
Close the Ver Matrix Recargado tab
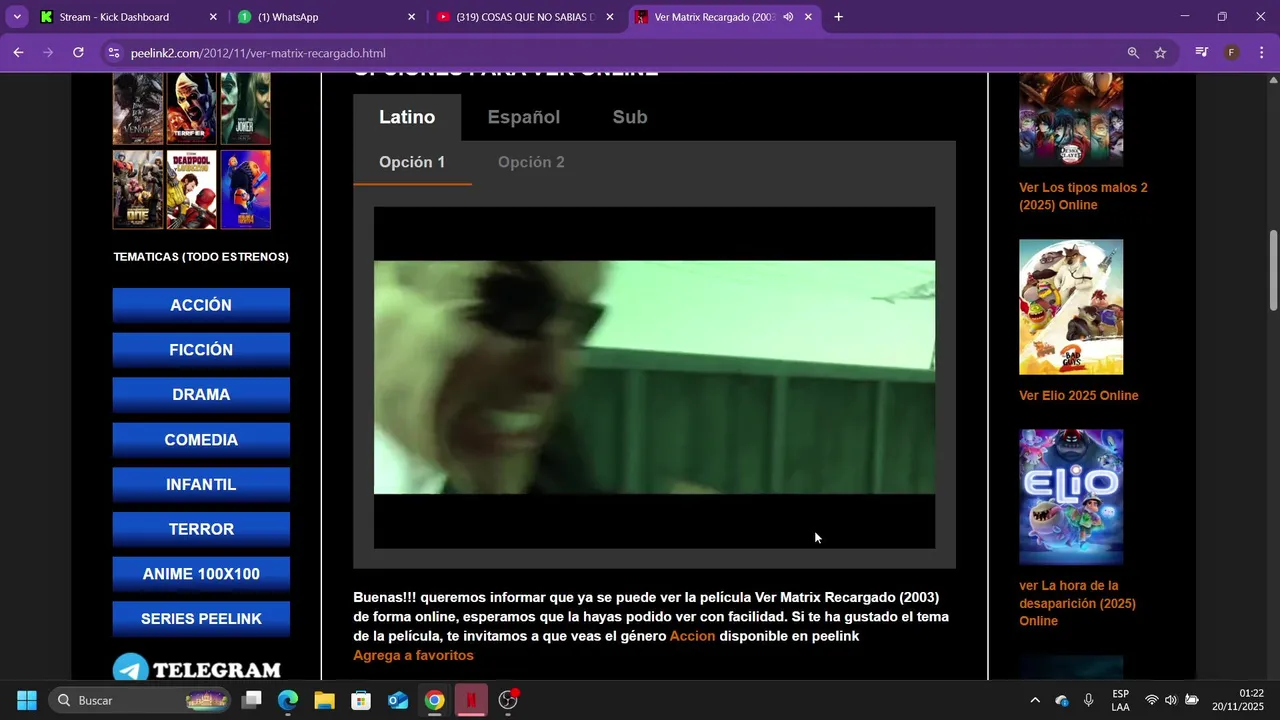tap(808, 17)
